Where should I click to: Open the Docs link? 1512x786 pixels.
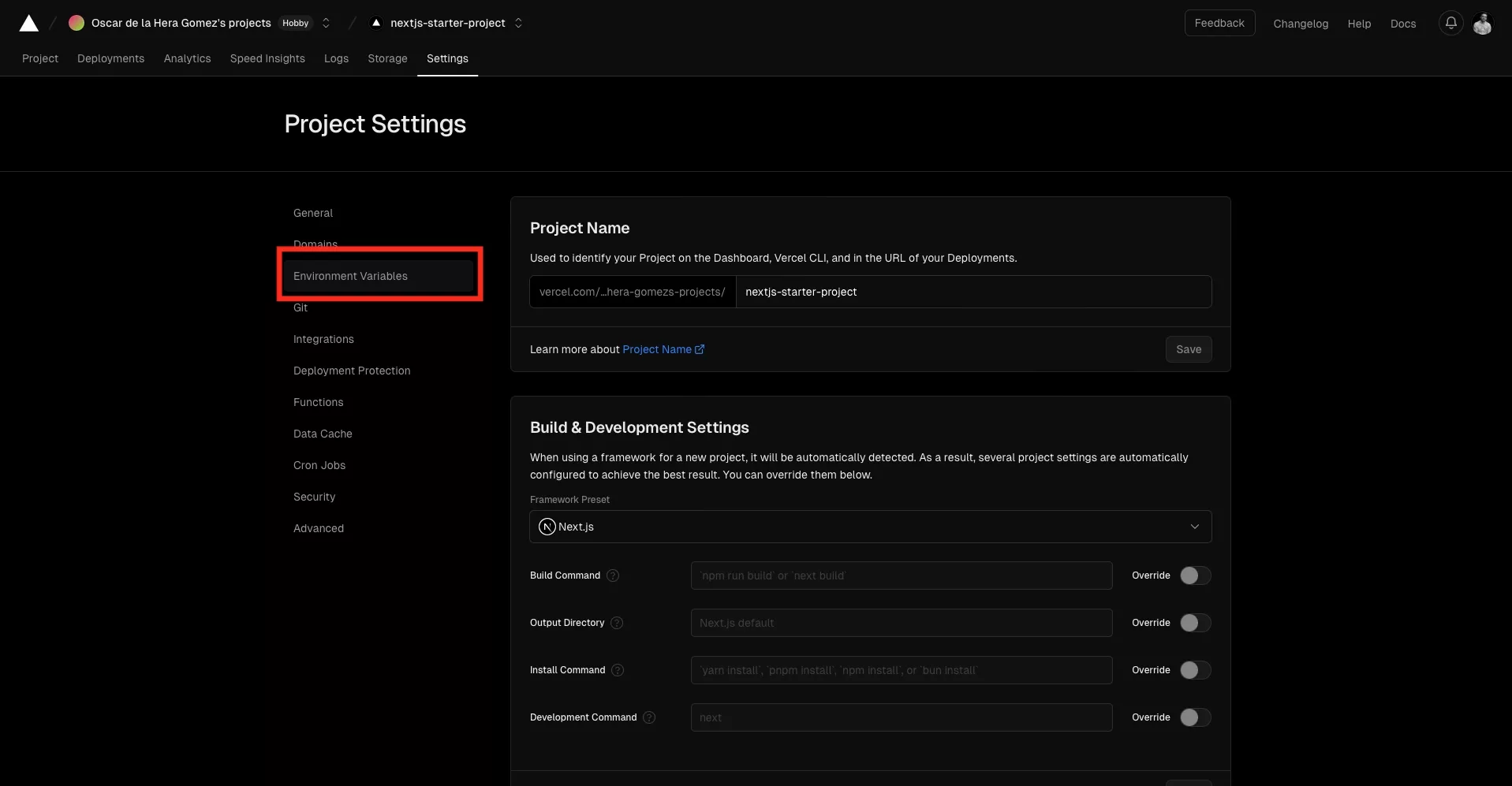pos(1402,24)
